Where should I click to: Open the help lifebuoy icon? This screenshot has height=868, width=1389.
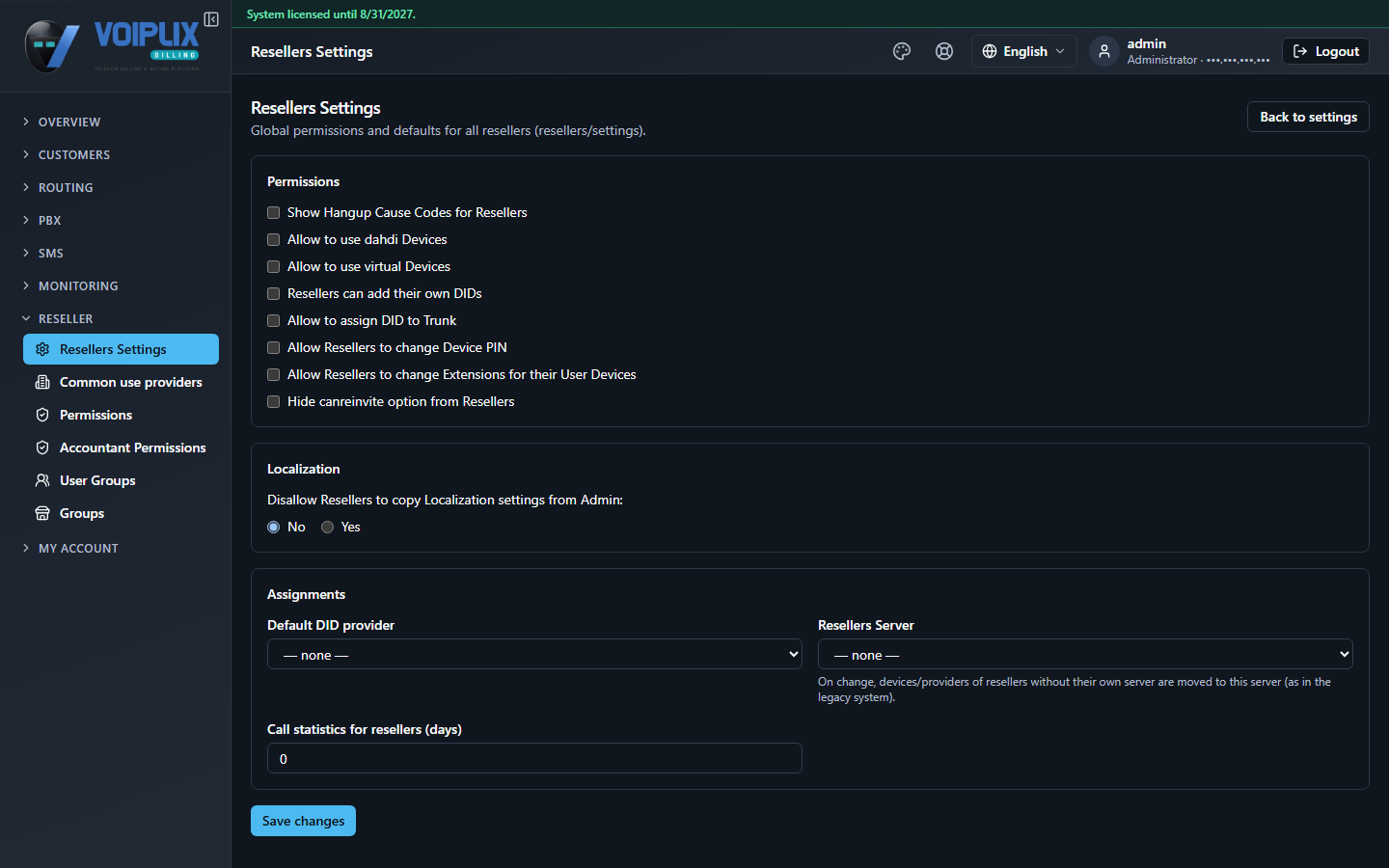pyautogui.click(x=944, y=51)
